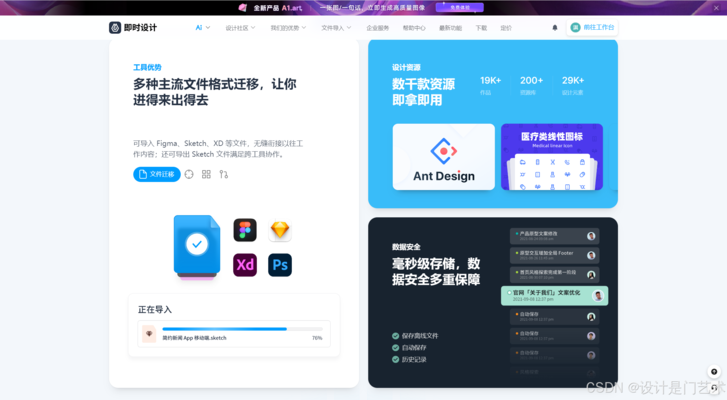Click the 免费体验 banner button
The height and width of the screenshot is (400, 727).
[459, 7]
